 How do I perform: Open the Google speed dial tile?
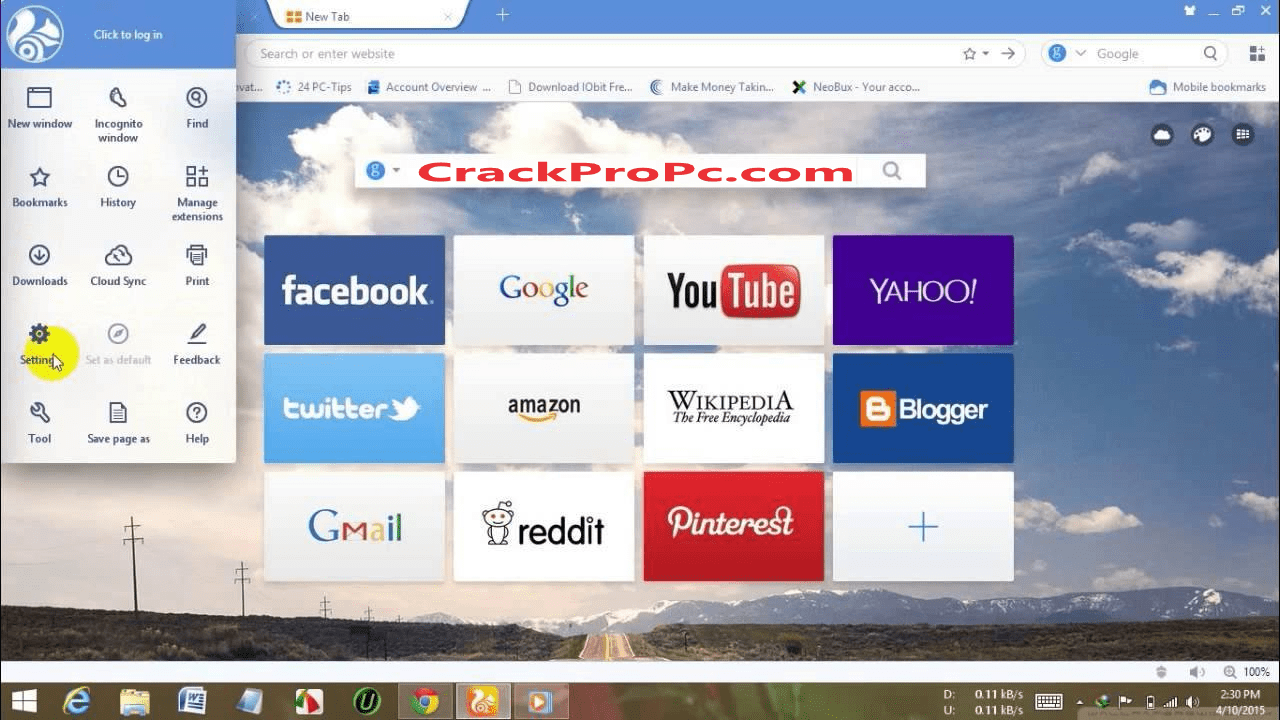(544, 290)
